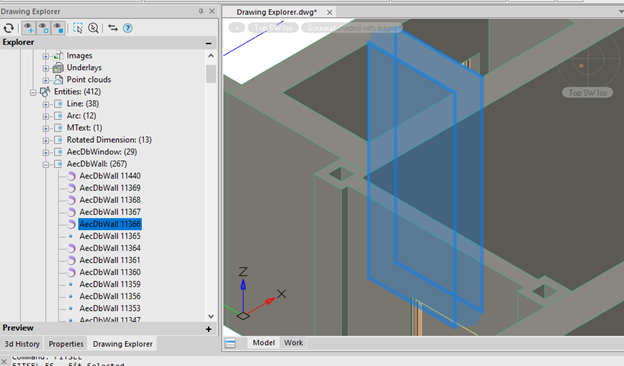Click the purple icon beside AecDbWall 11440
The height and width of the screenshot is (366, 624).
71,176
